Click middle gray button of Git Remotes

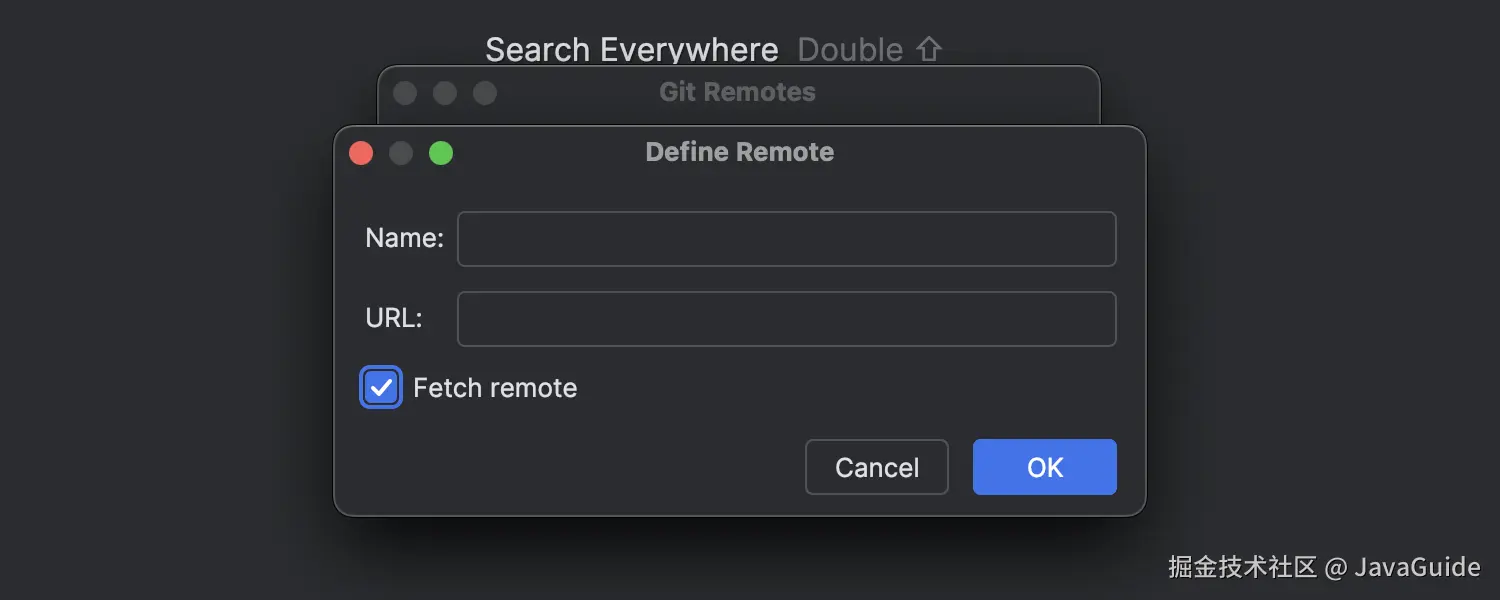[445, 93]
